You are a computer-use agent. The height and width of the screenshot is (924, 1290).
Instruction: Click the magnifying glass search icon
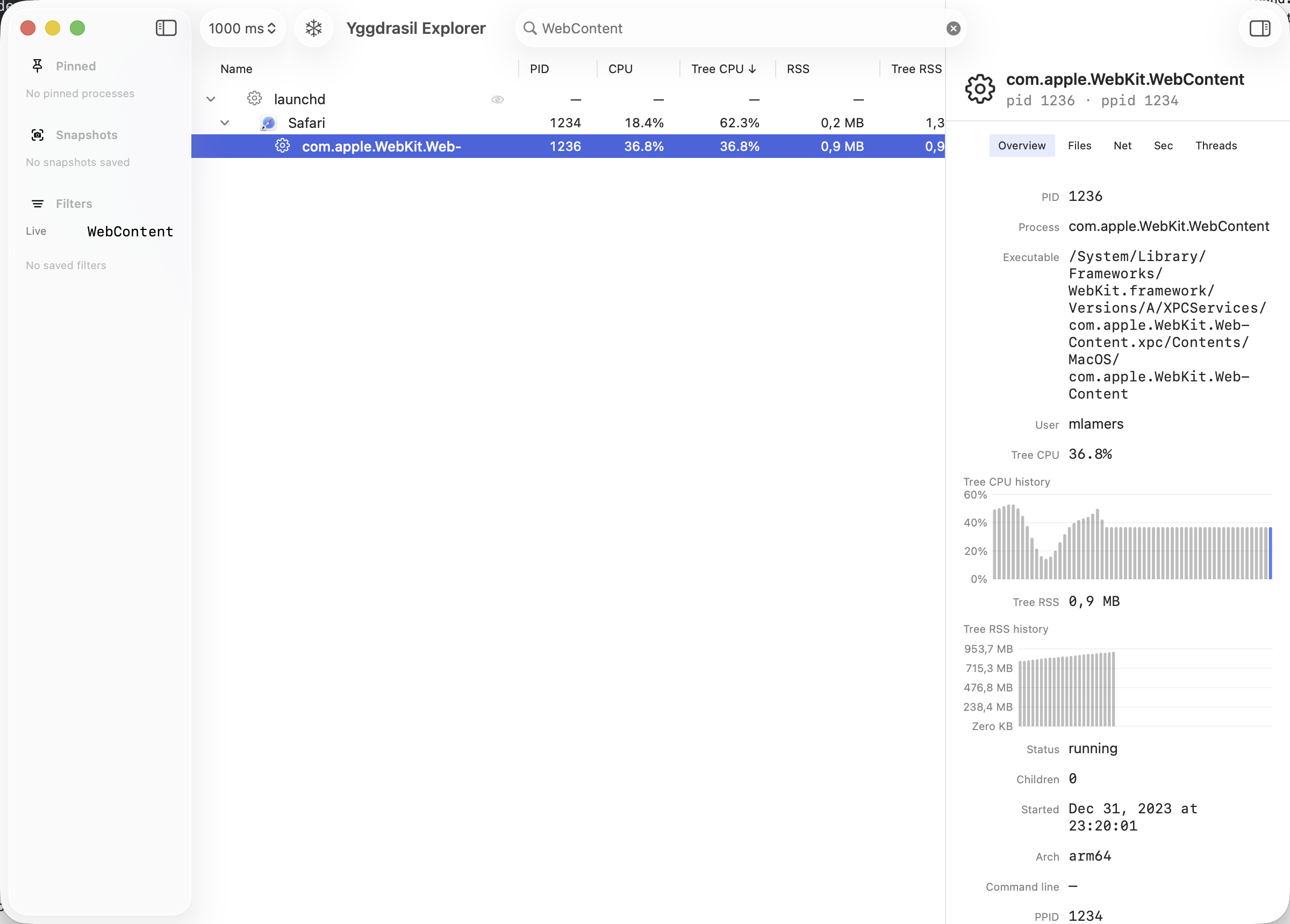[x=529, y=28]
